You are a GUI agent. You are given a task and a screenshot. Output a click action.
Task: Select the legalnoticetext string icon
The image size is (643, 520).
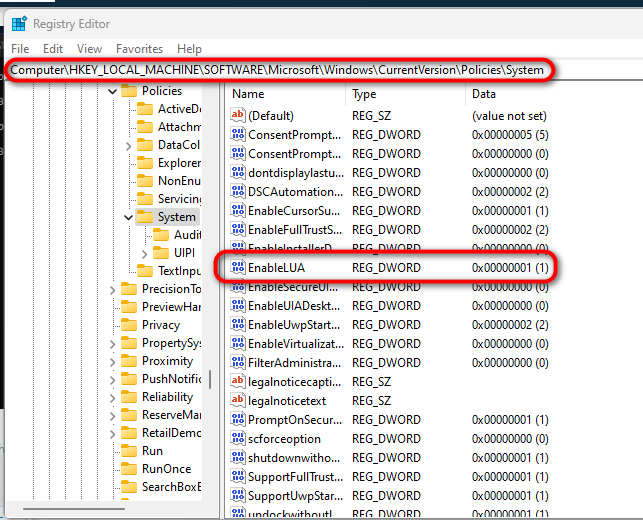click(x=238, y=400)
